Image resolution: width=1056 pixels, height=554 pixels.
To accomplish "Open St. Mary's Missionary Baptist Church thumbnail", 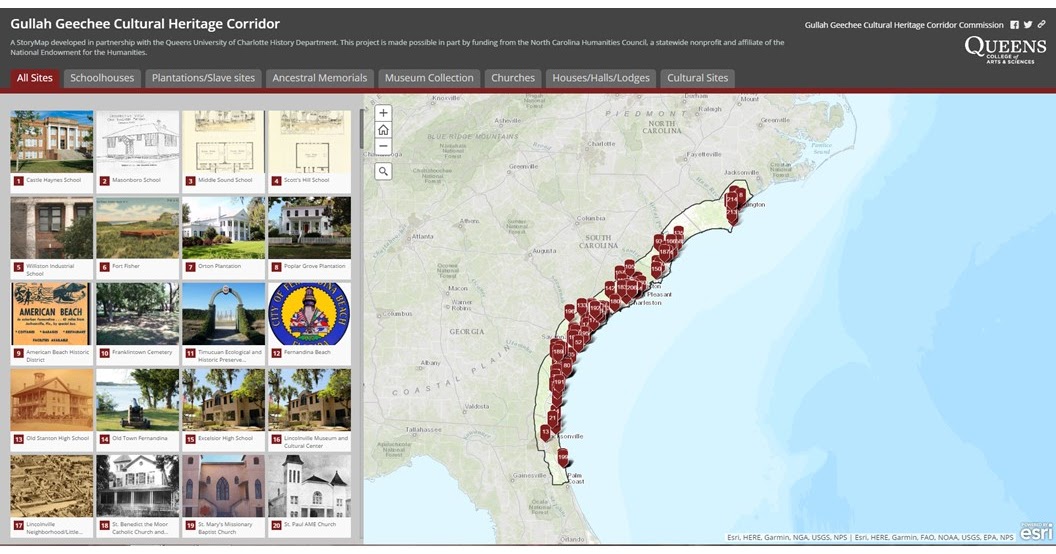I will pos(224,495).
